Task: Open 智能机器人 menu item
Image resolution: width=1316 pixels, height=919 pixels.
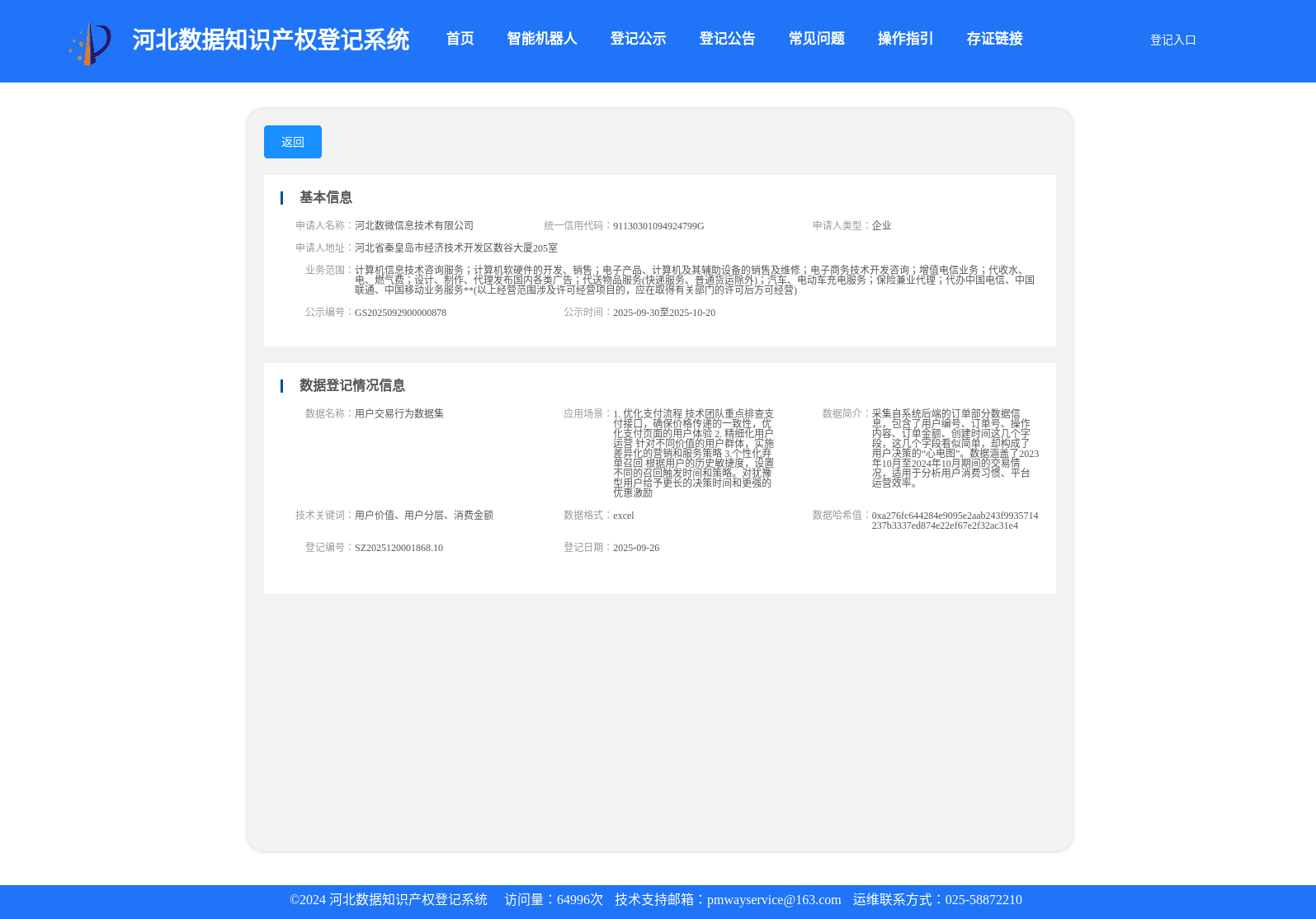Action: 541,39
